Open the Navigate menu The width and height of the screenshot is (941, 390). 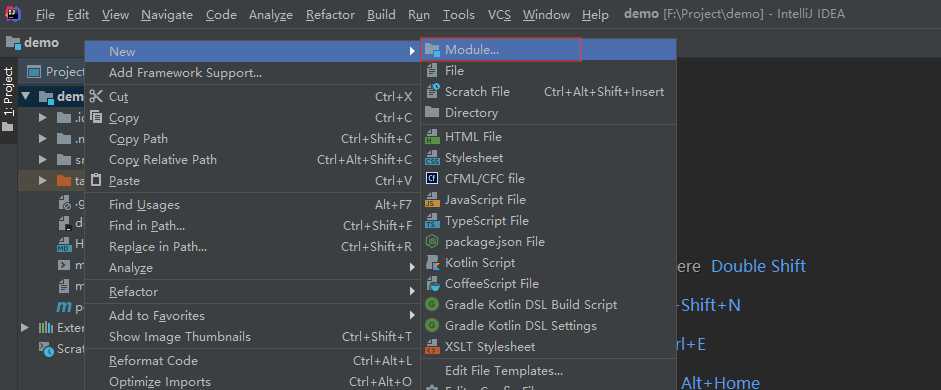click(x=167, y=14)
